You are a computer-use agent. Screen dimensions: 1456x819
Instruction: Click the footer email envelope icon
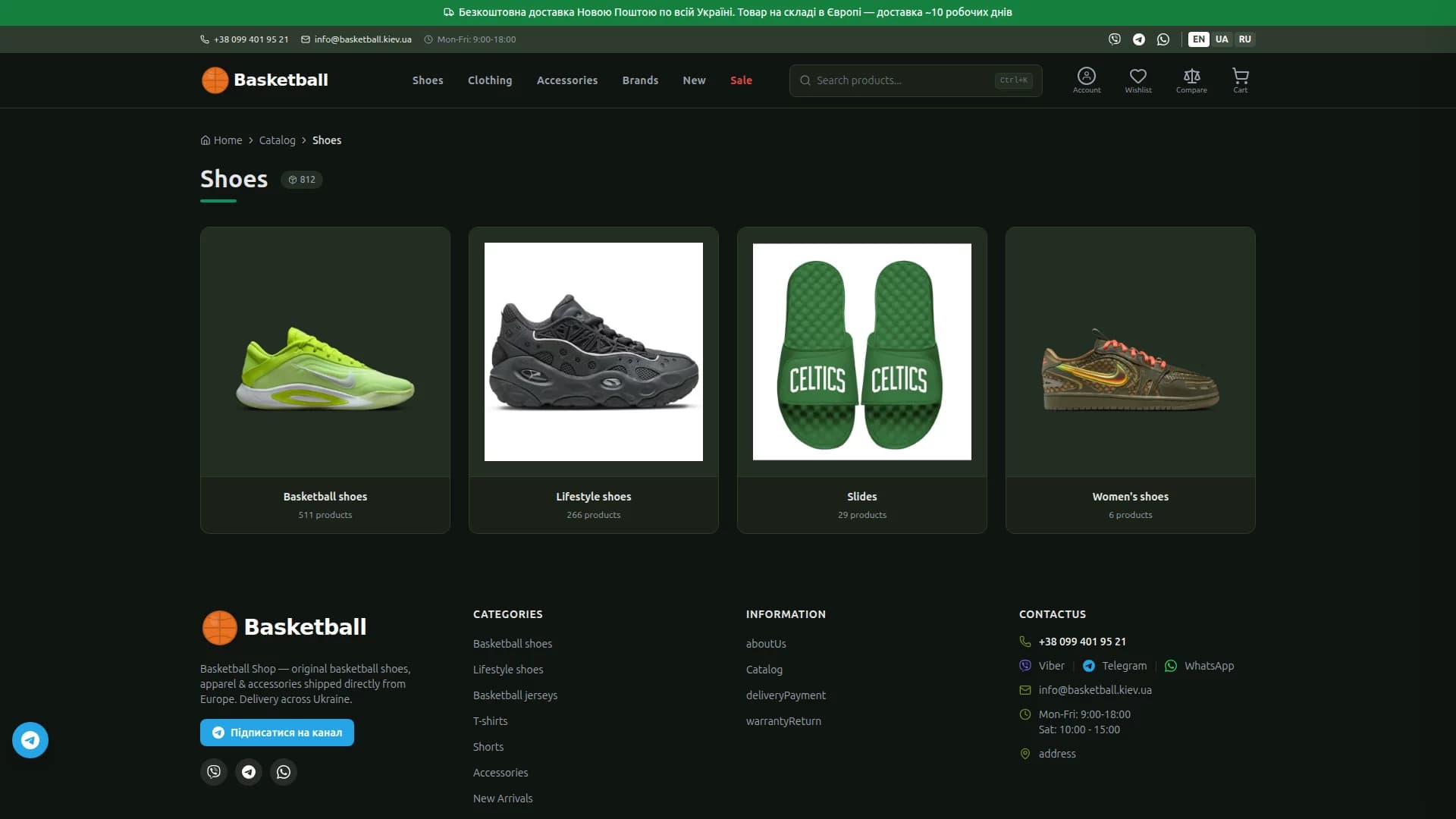[1025, 690]
